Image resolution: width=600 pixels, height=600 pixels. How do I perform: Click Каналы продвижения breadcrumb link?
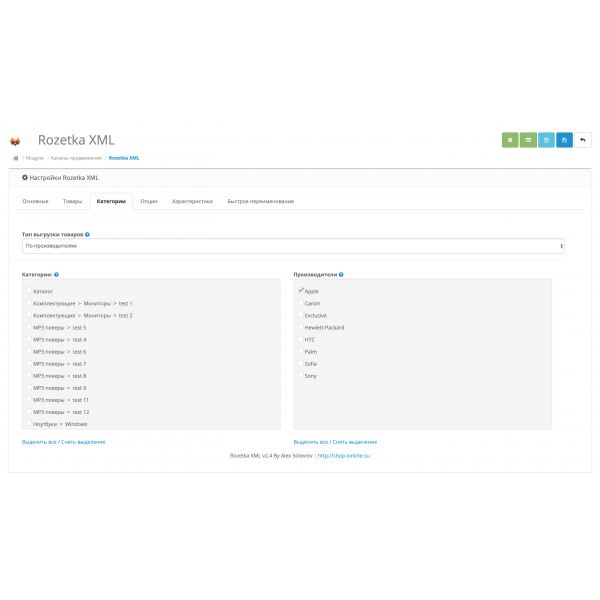[77, 158]
